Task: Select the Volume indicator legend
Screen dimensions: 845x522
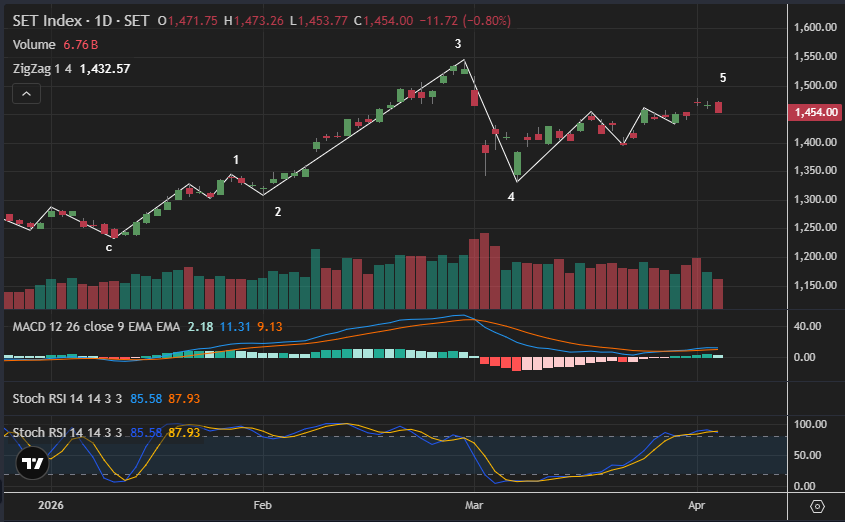Action: coord(34,45)
